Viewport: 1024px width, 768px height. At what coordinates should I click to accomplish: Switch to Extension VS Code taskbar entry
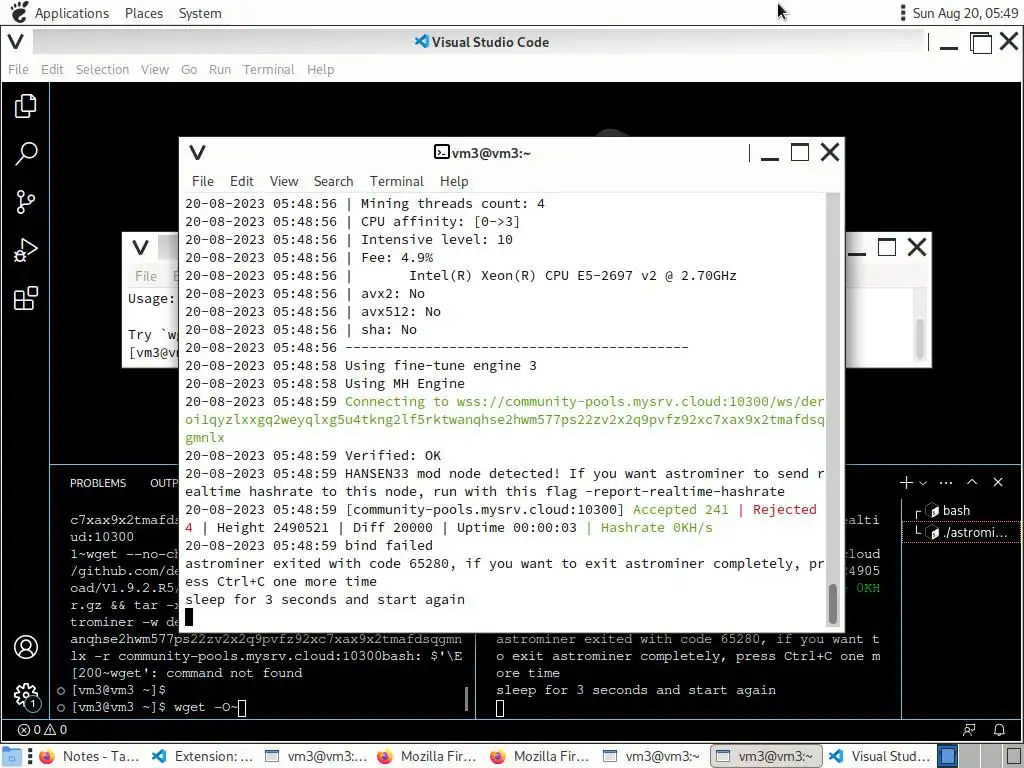(x=202, y=756)
